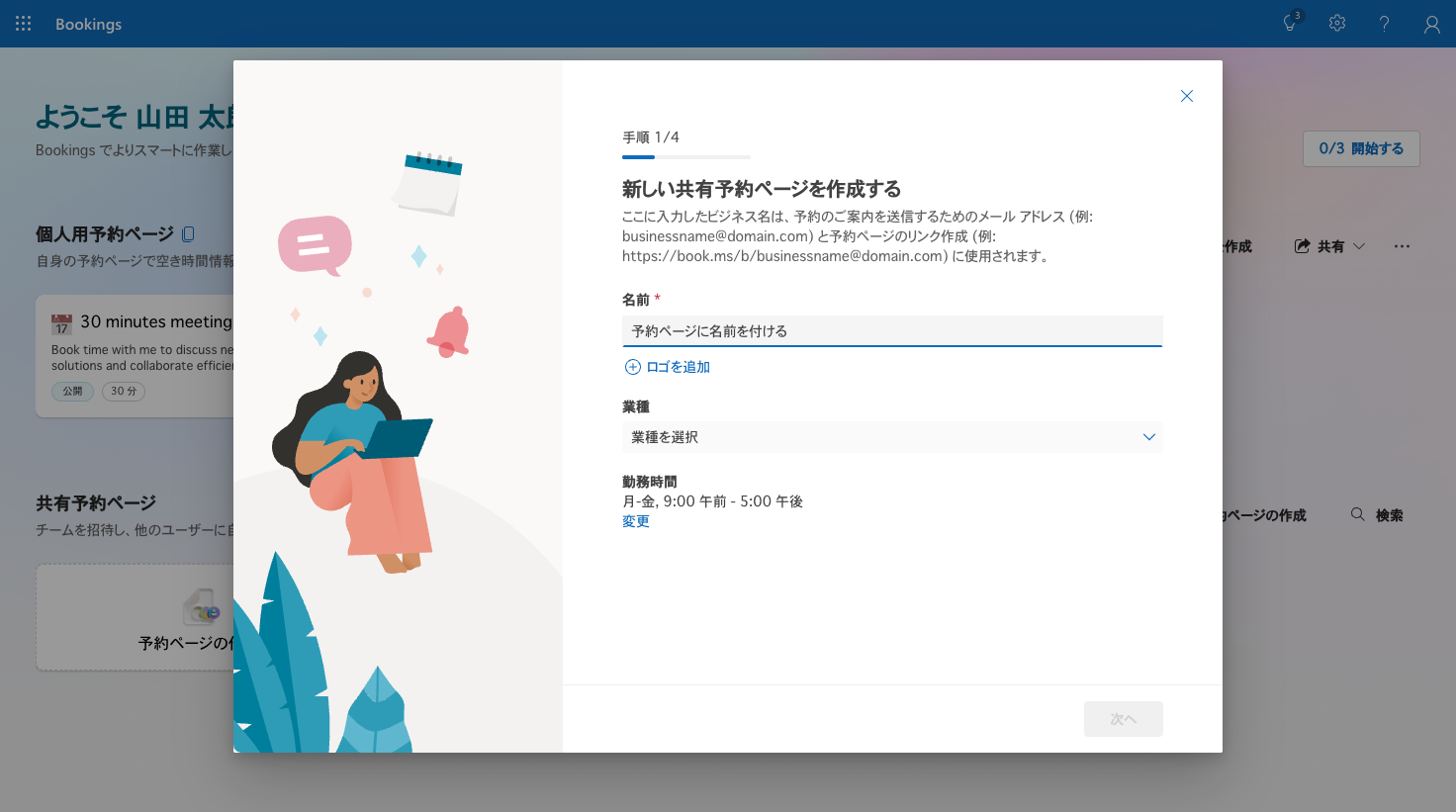Open the more options ellipsis menu

point(1402,246)
